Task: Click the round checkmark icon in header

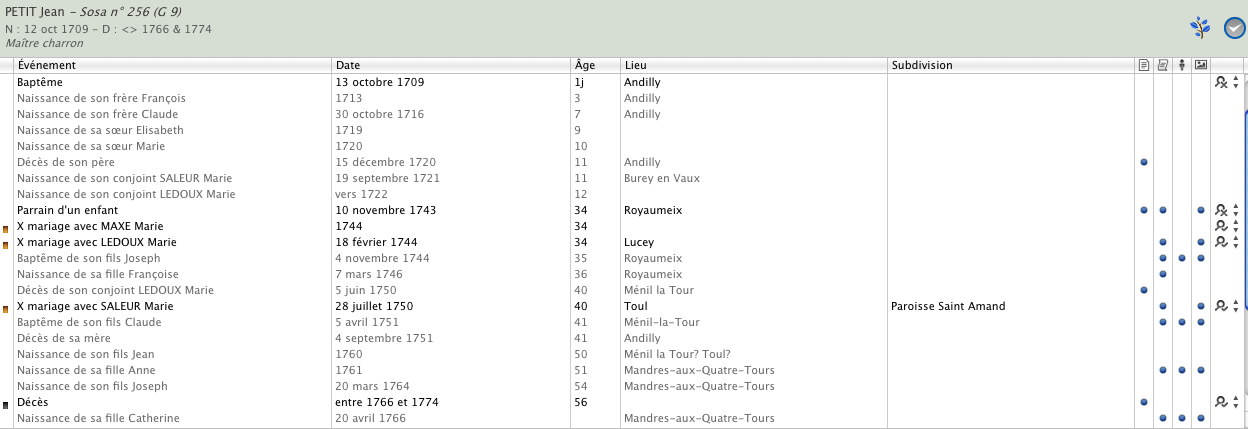Action: tap(1235, 28)
